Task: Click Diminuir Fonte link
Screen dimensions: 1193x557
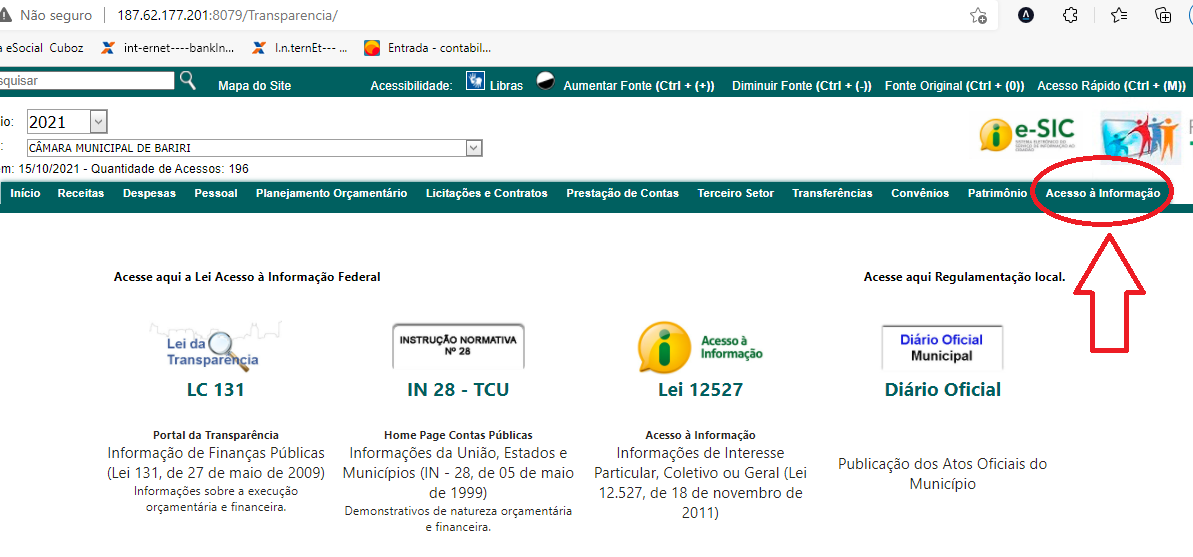Action: click(801, 86)
